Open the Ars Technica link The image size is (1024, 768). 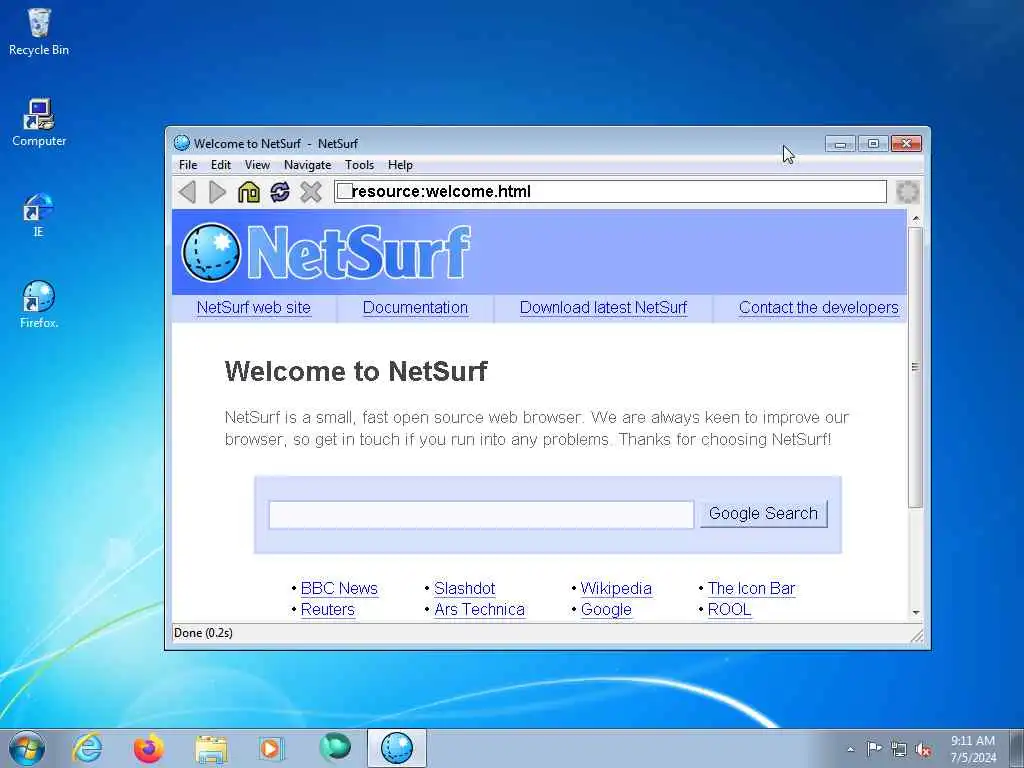[x=479, y=609]
